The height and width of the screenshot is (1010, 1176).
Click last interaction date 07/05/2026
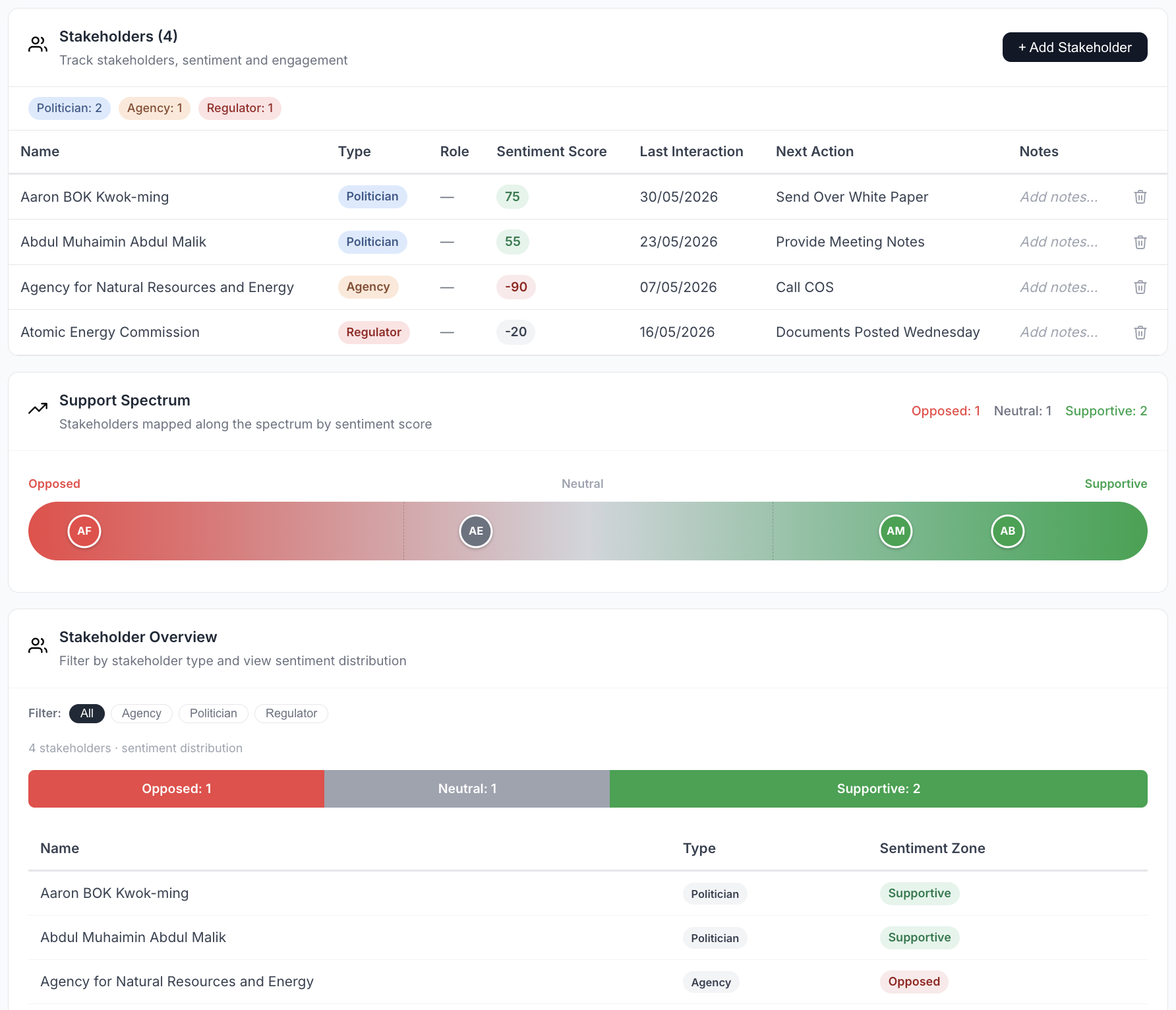click(678, 287)
